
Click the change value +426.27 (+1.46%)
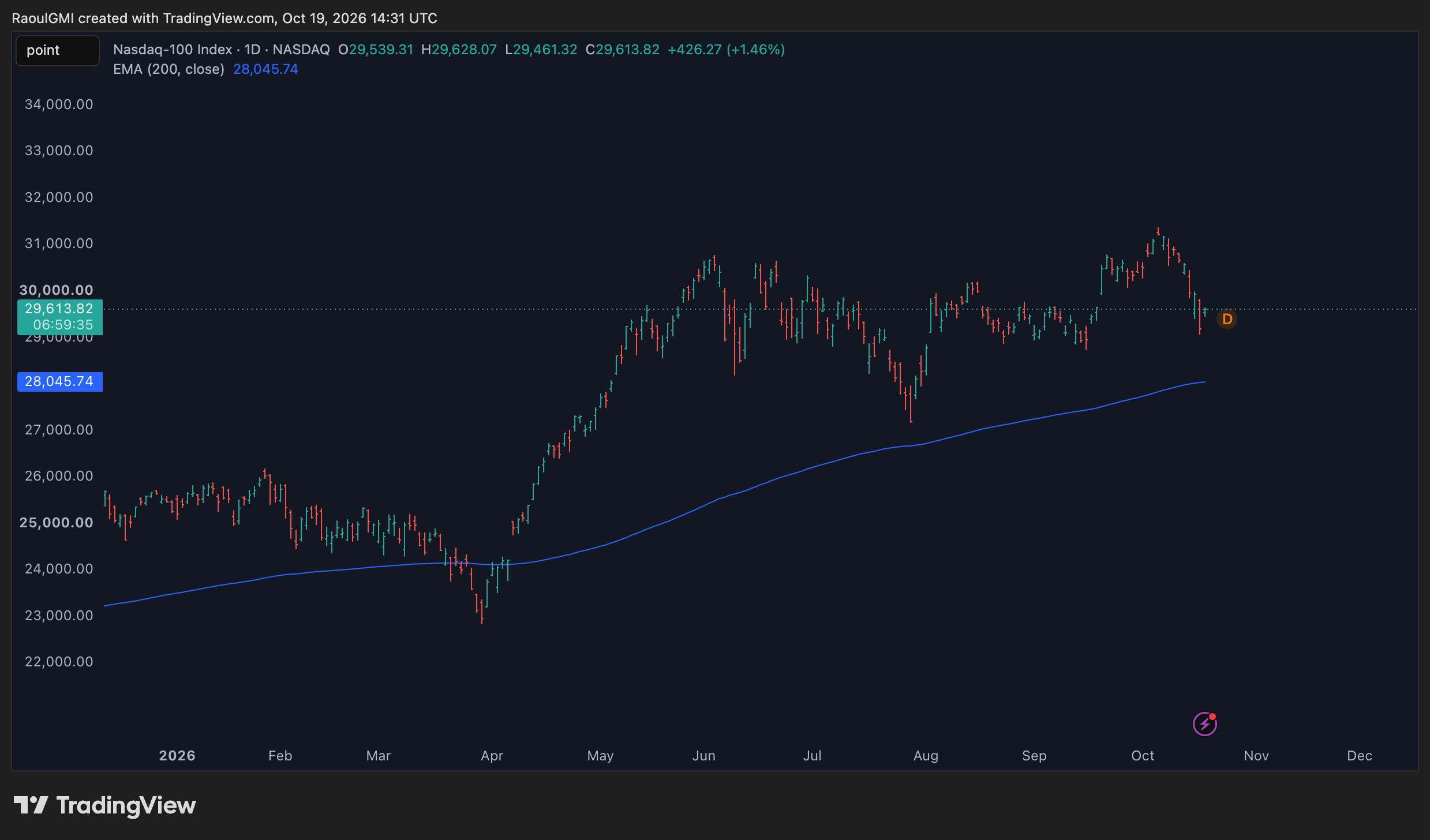(x=726, y=50)
